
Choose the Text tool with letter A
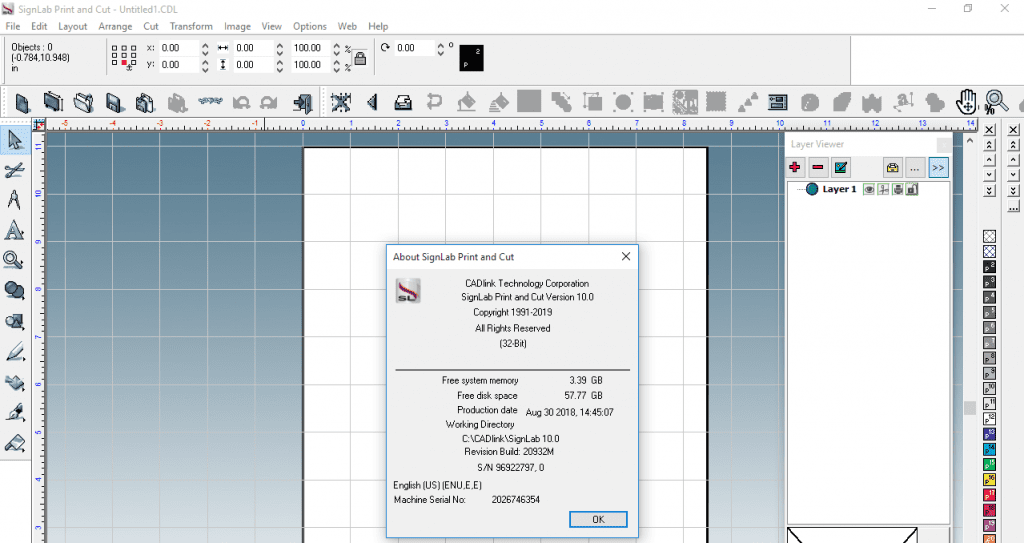point(14,200)
